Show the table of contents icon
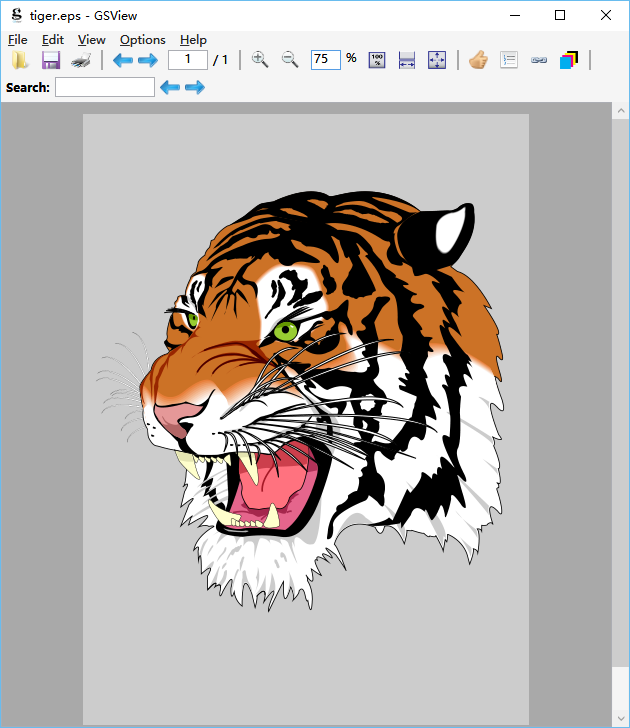This screenshot has width=630, height=728. tap(509, 60)
